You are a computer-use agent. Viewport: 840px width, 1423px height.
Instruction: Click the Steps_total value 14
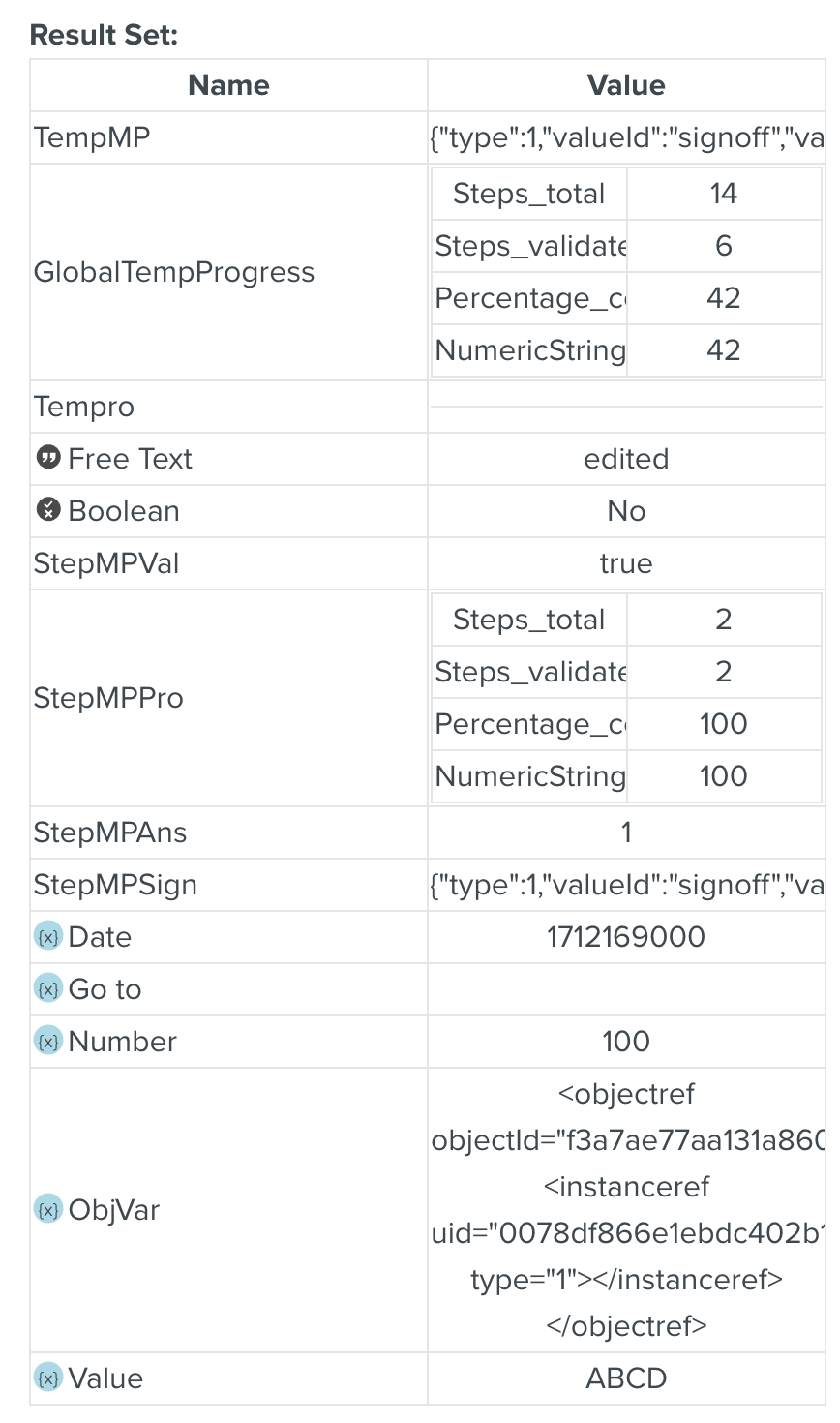pyautogui.click(x=724, y=194)
